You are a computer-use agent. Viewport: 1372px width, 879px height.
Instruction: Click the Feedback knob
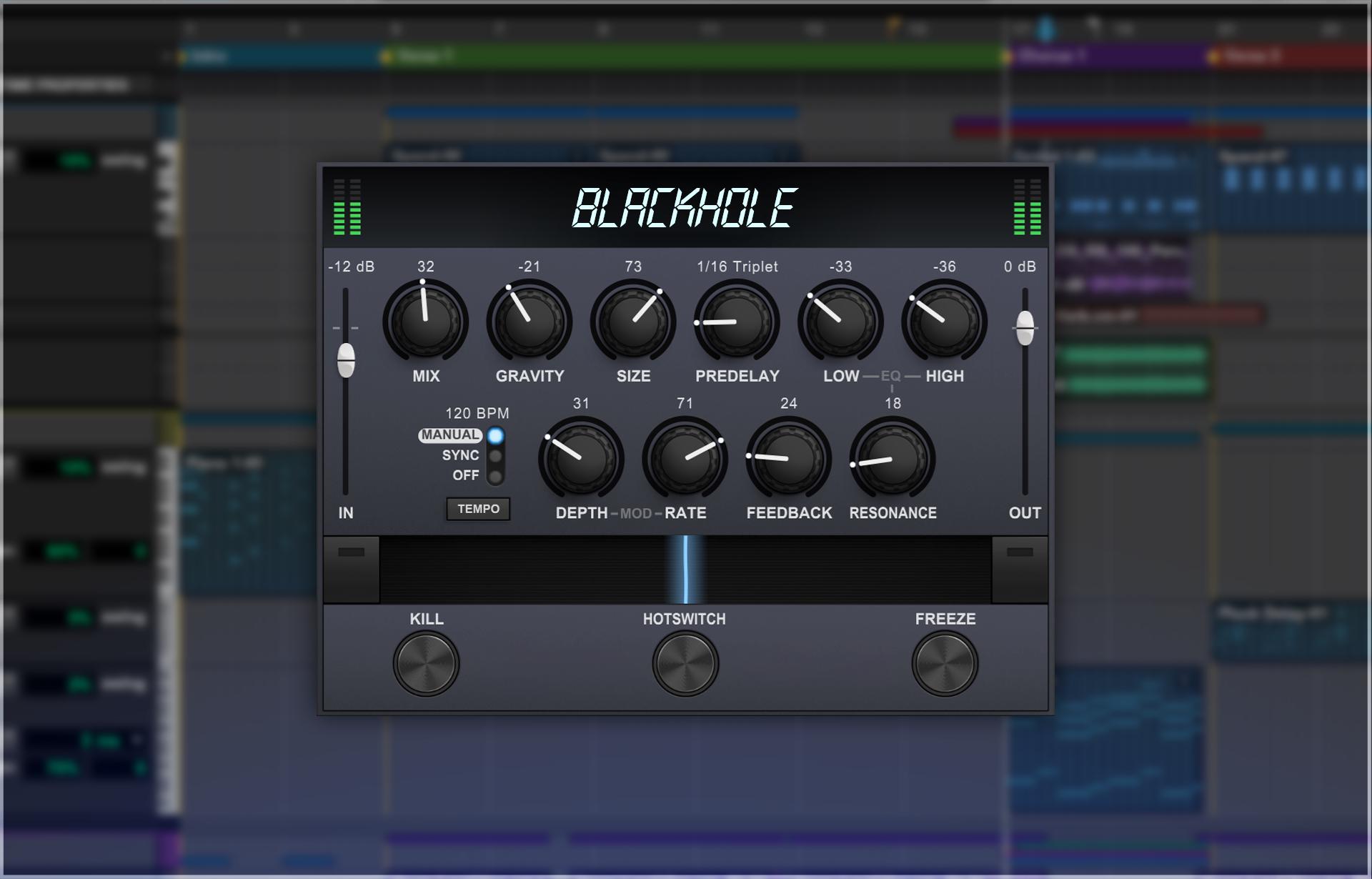[788, 458]
